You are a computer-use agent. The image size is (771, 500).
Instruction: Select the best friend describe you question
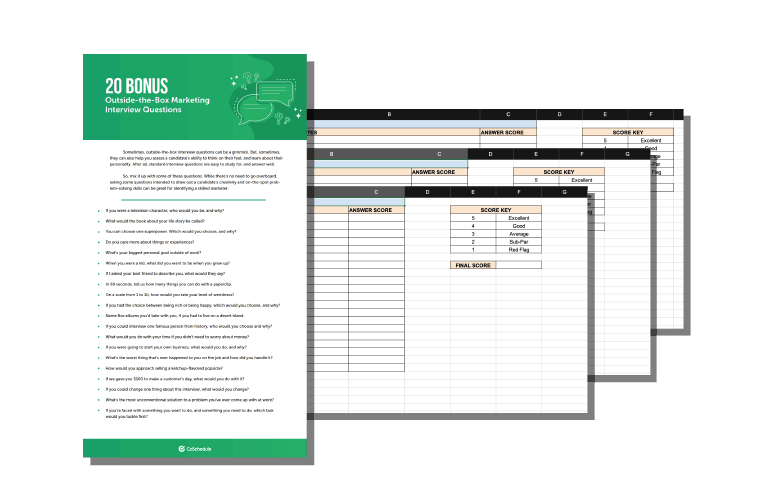165,274
